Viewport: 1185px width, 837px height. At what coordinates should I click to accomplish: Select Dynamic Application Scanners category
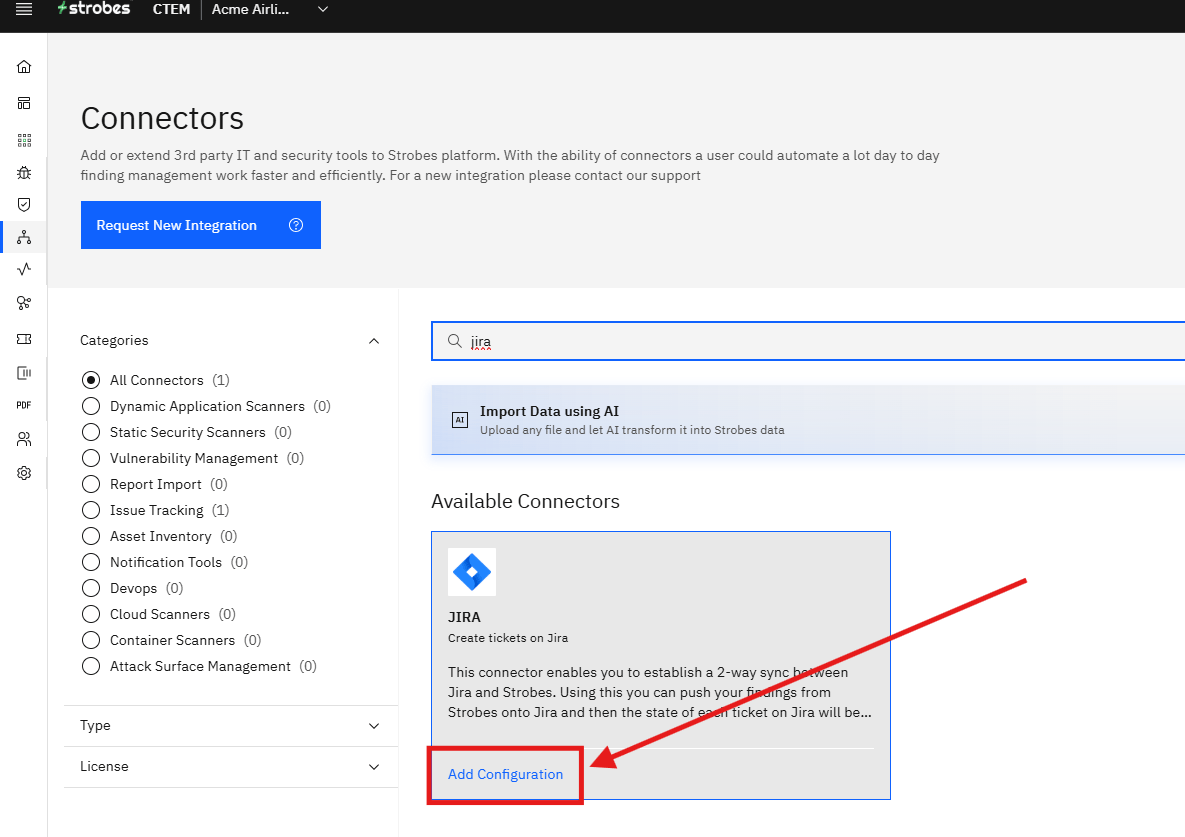pos(91,406)
